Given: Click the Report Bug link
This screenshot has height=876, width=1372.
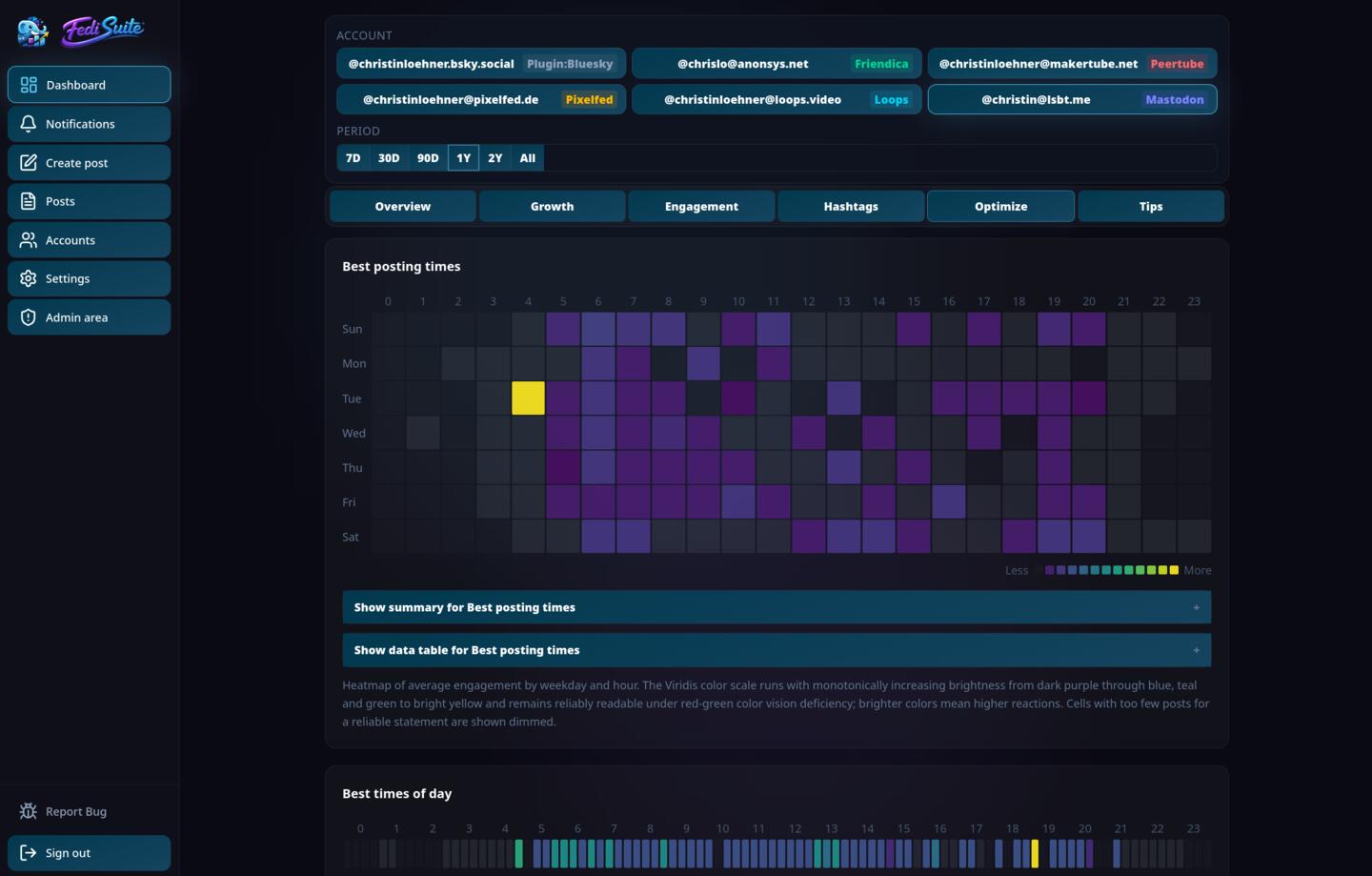Looking at the screenshot, I should (89, 811).
